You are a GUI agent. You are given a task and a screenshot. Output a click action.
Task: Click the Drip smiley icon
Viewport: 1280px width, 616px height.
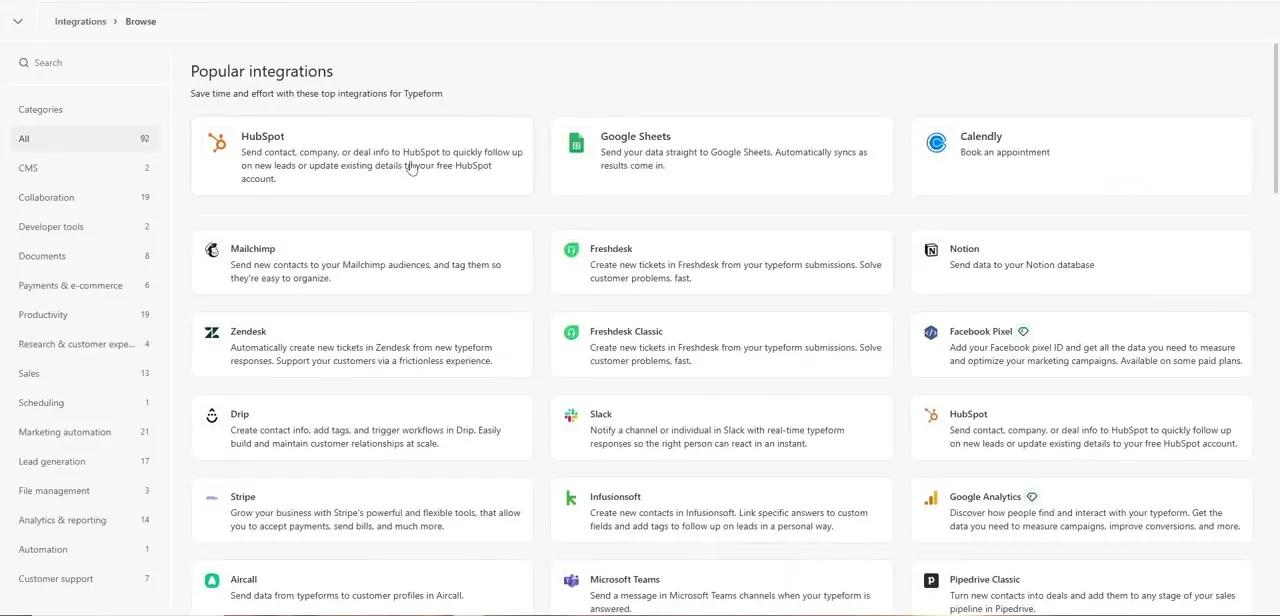[212, 415]
